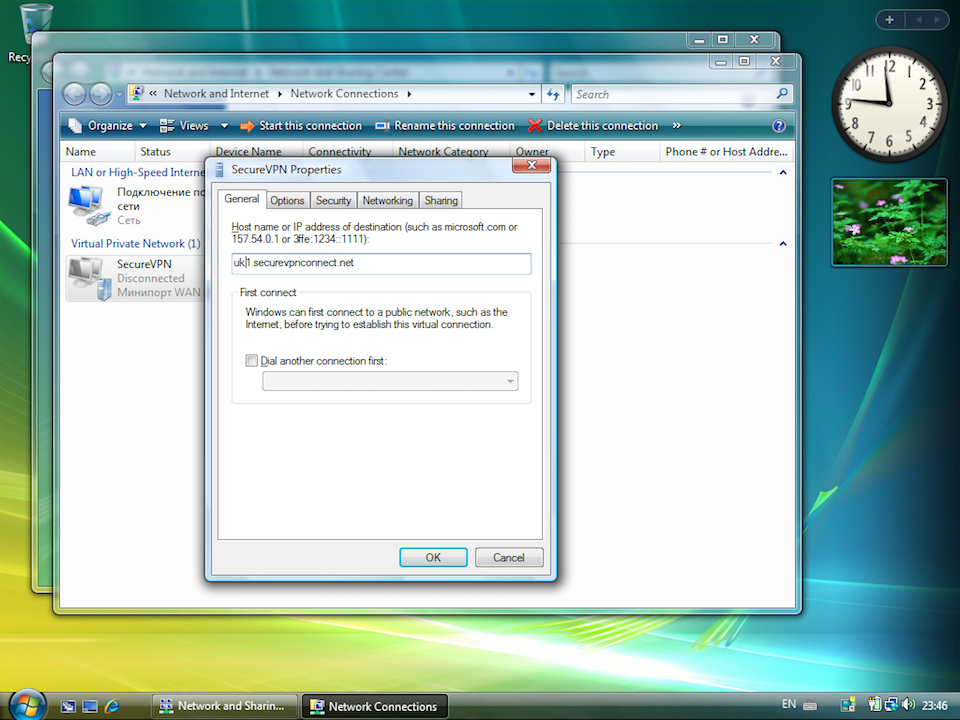960x720 pixels.
Task: Expand the arrow after Network Connections breadcrumb
Action: pos(409,94)
